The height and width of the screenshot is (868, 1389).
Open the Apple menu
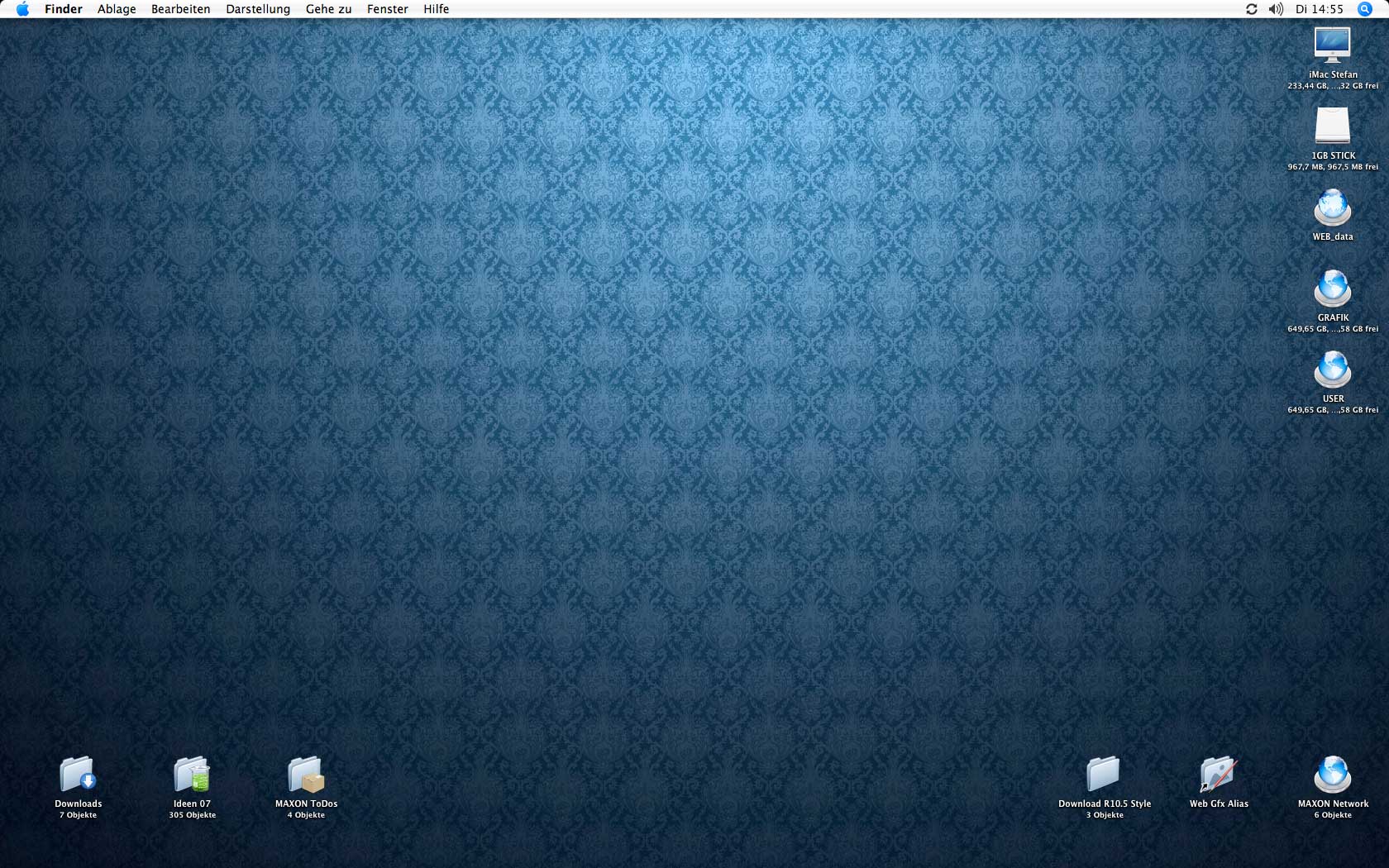tap(22, 9)
